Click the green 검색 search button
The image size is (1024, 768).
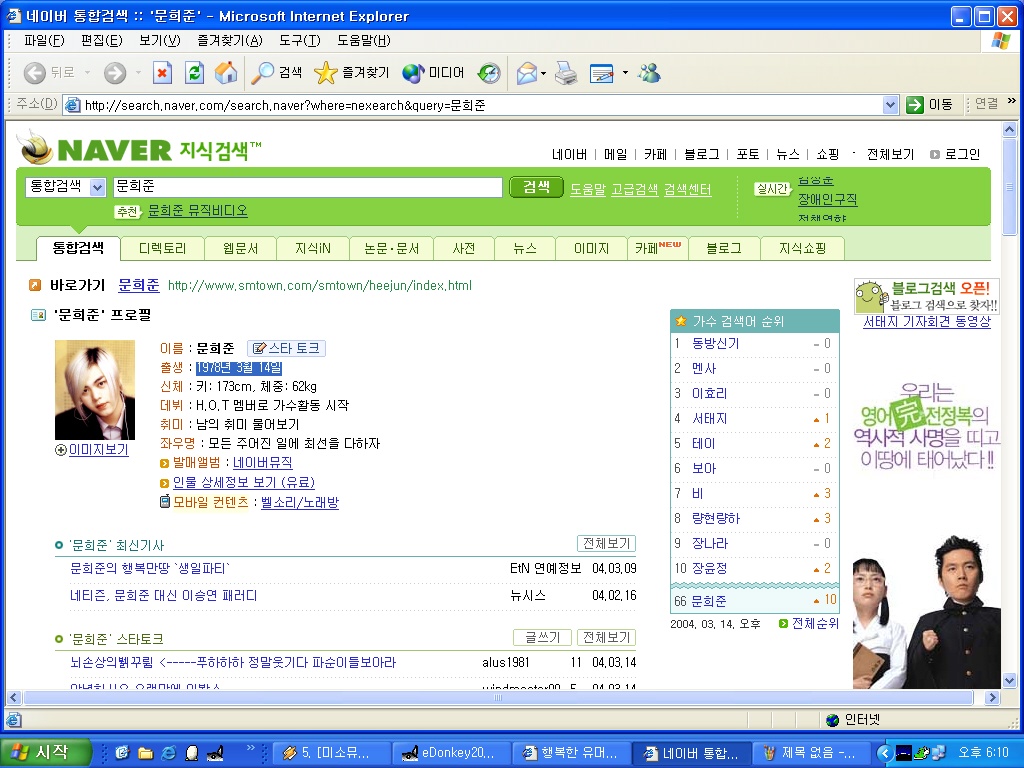(x=536, y=187)
